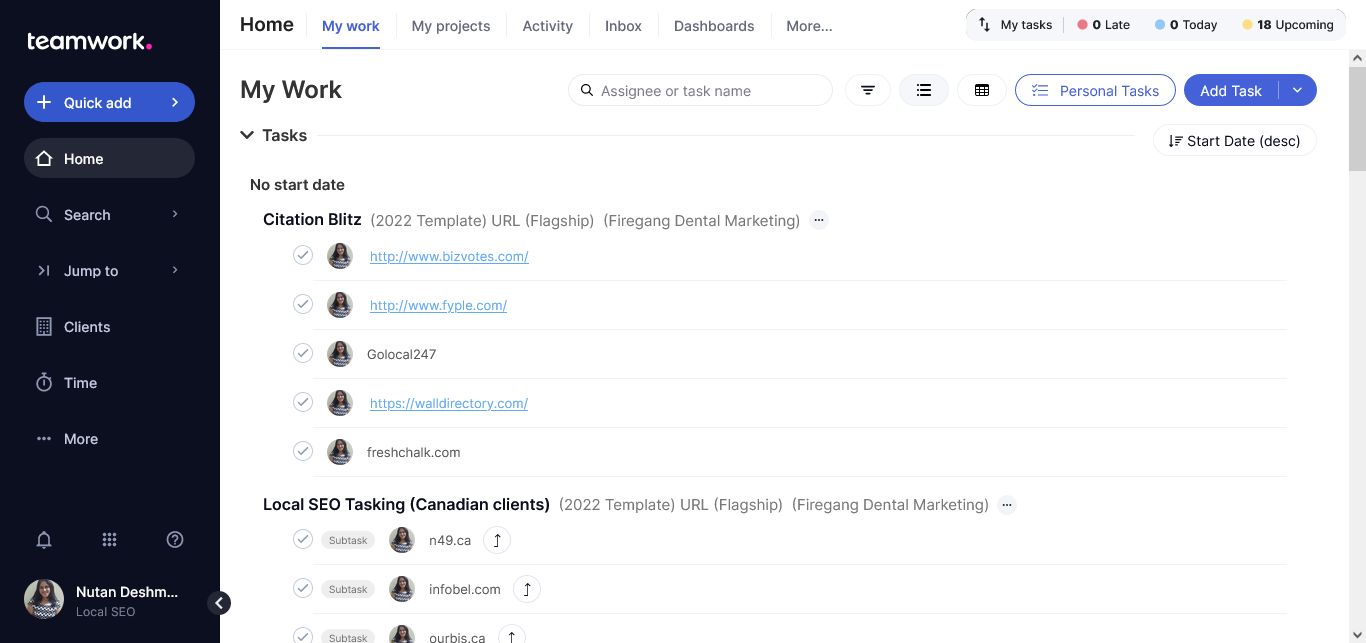Image resolution: width=1366 pixels, height=643 pixels.
Task: Open the Add Task dropdown arrow
Action: coord(1298,91)
